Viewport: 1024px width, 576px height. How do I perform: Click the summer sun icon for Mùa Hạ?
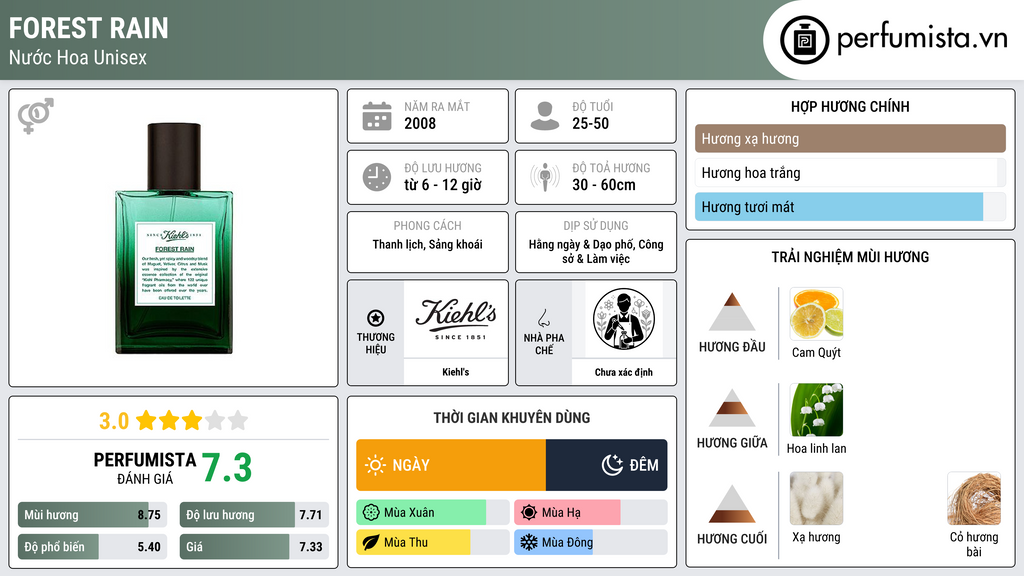tap(529, 513)
